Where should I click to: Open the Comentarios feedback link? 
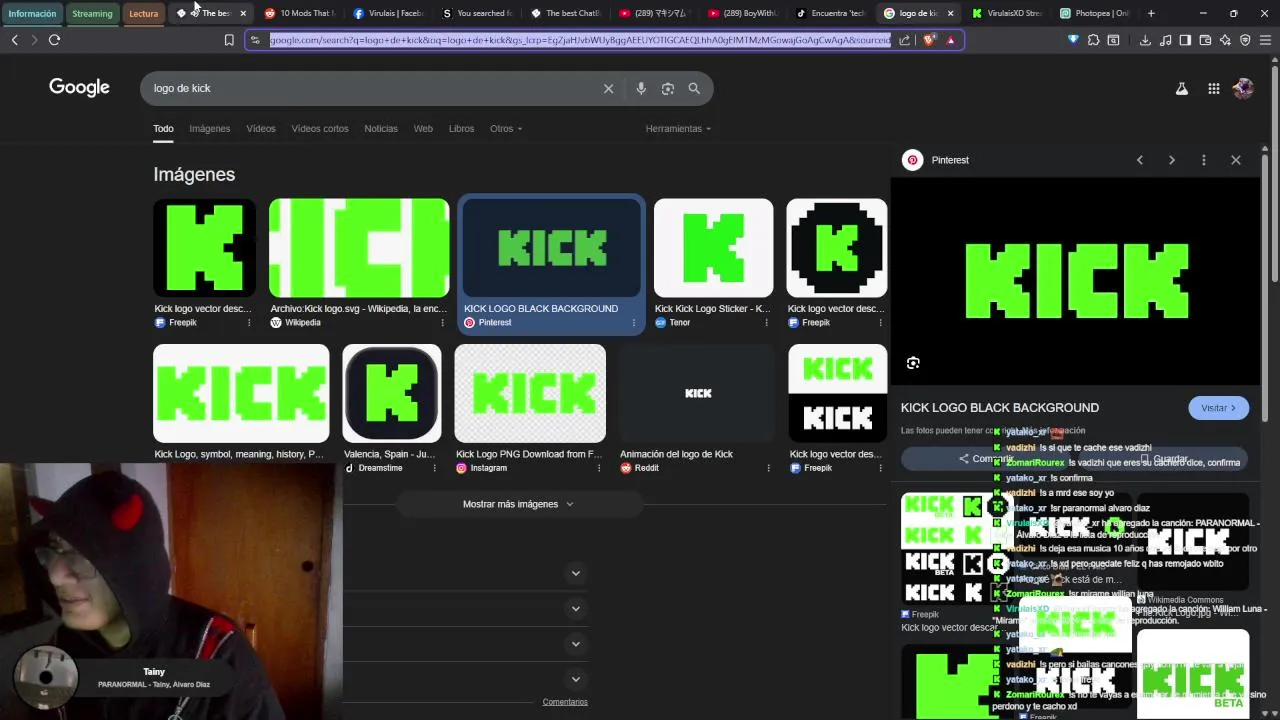tap(565, 702)
